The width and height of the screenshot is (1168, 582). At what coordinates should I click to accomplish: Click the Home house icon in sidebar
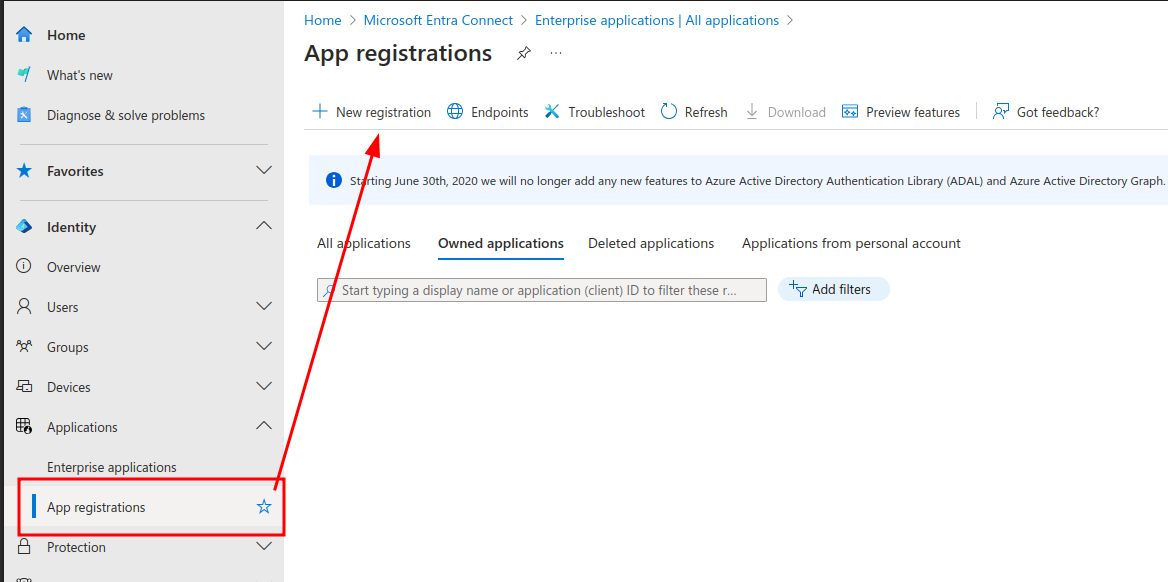(x=25, y=35)
